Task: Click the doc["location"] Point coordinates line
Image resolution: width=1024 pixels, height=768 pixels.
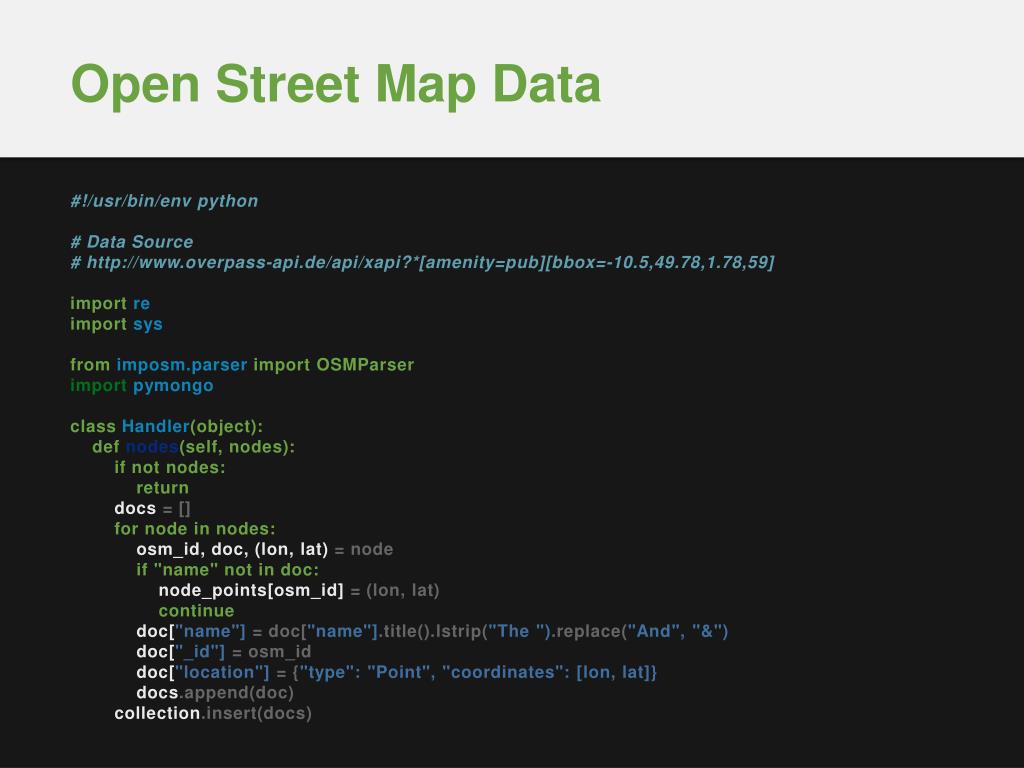Action: coord(396,673)
